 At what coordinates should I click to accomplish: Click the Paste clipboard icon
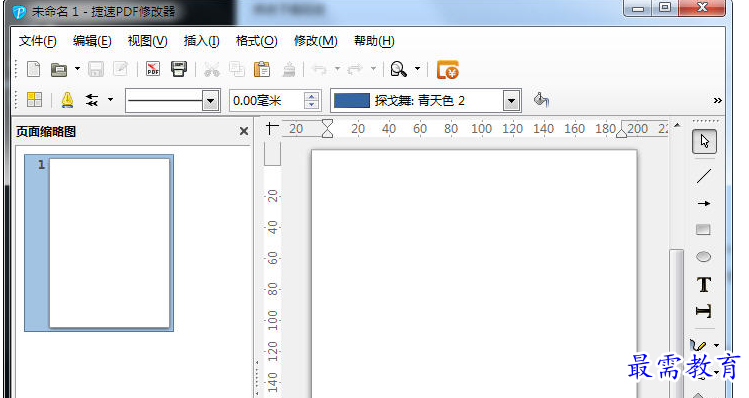pos(262,70)
